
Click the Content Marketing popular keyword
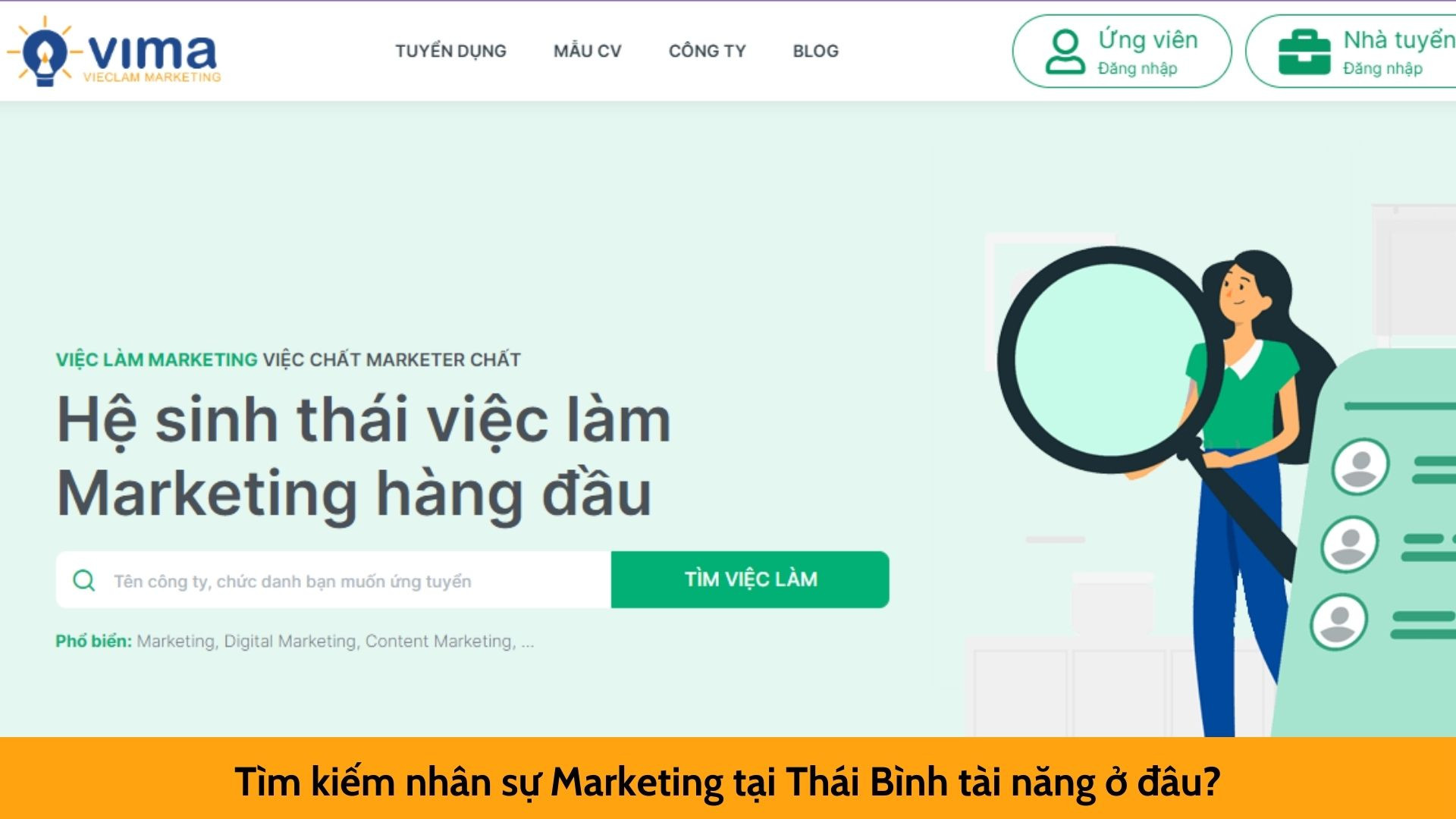[439, 642]
